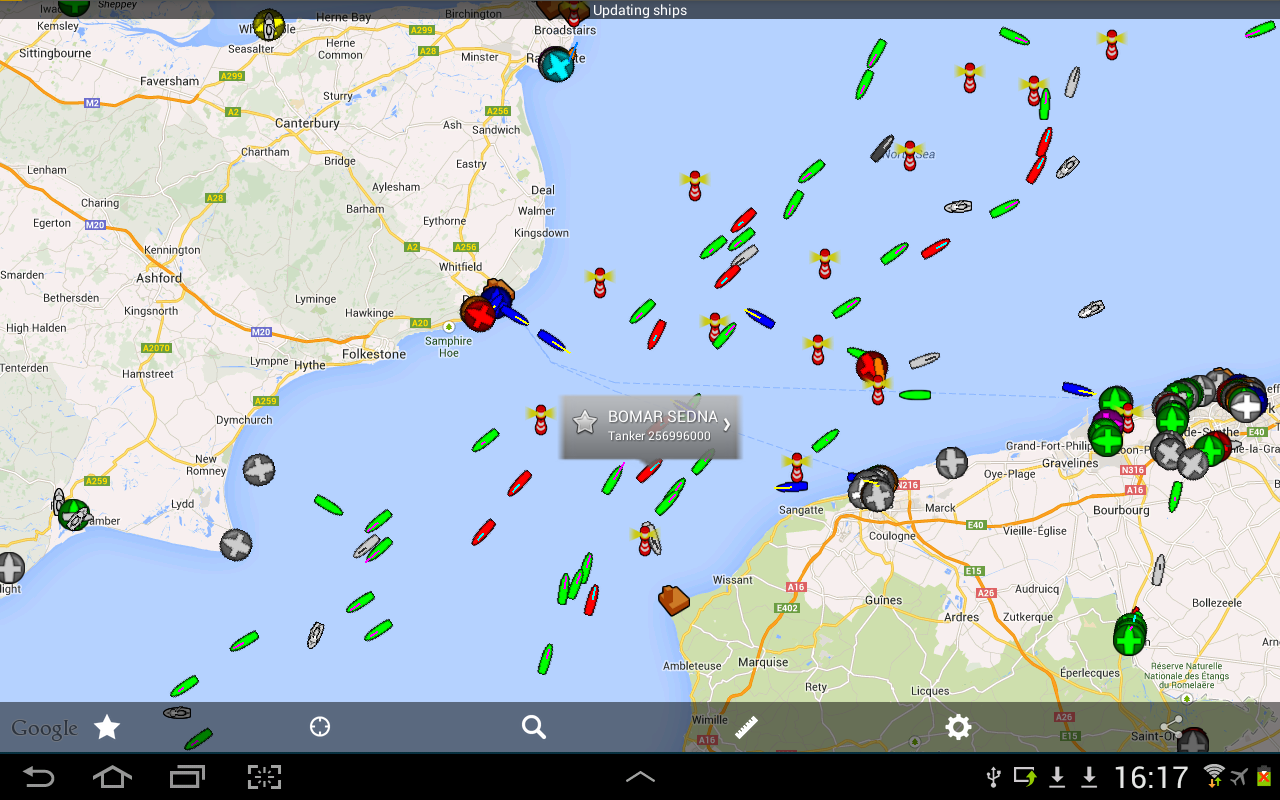Tap the grey cross marker near New Romney
Image resolution: width=1280 pixels, height=800 pixels.
pos(259,469)
